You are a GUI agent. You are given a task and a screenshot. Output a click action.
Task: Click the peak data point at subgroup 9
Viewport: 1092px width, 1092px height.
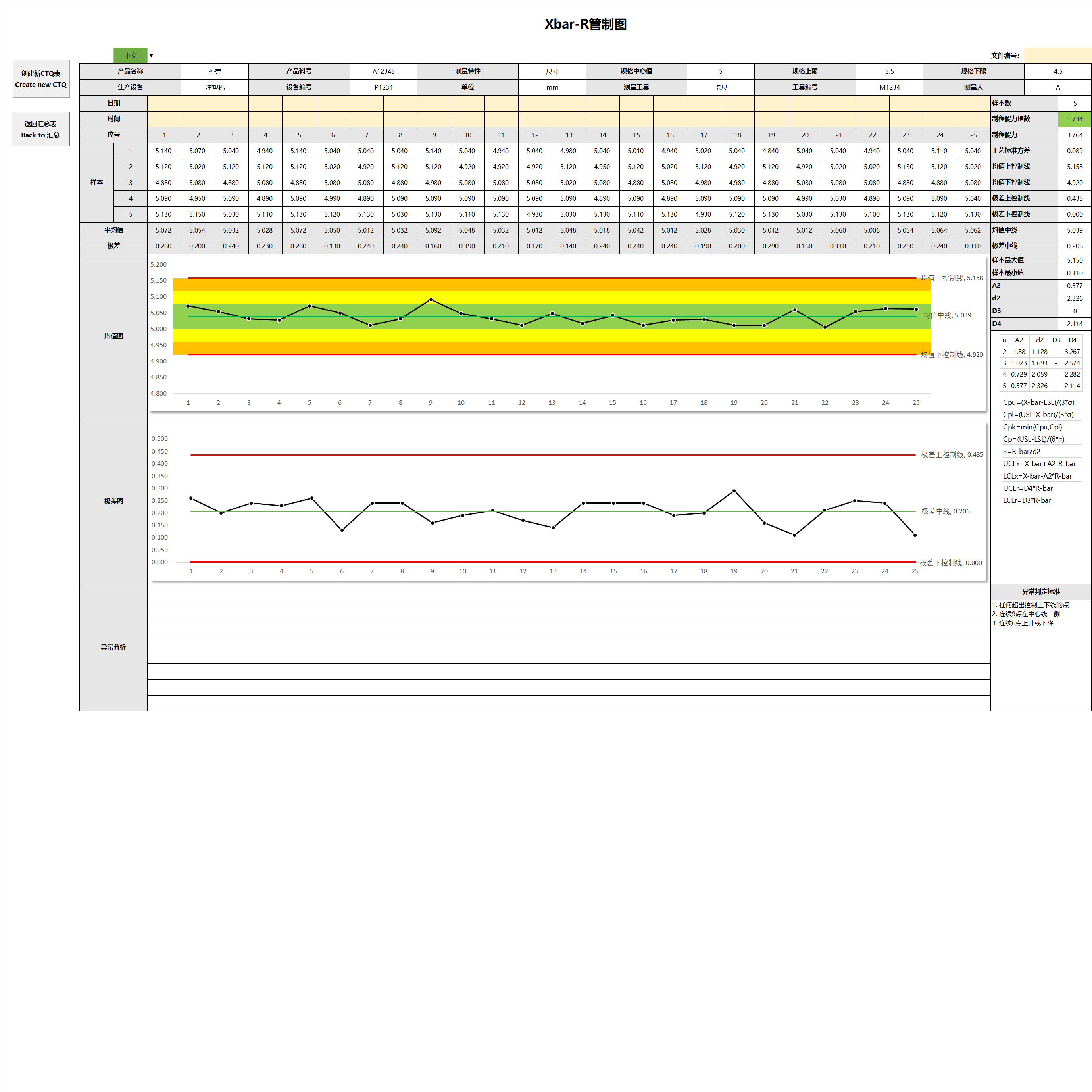[431, 300]
